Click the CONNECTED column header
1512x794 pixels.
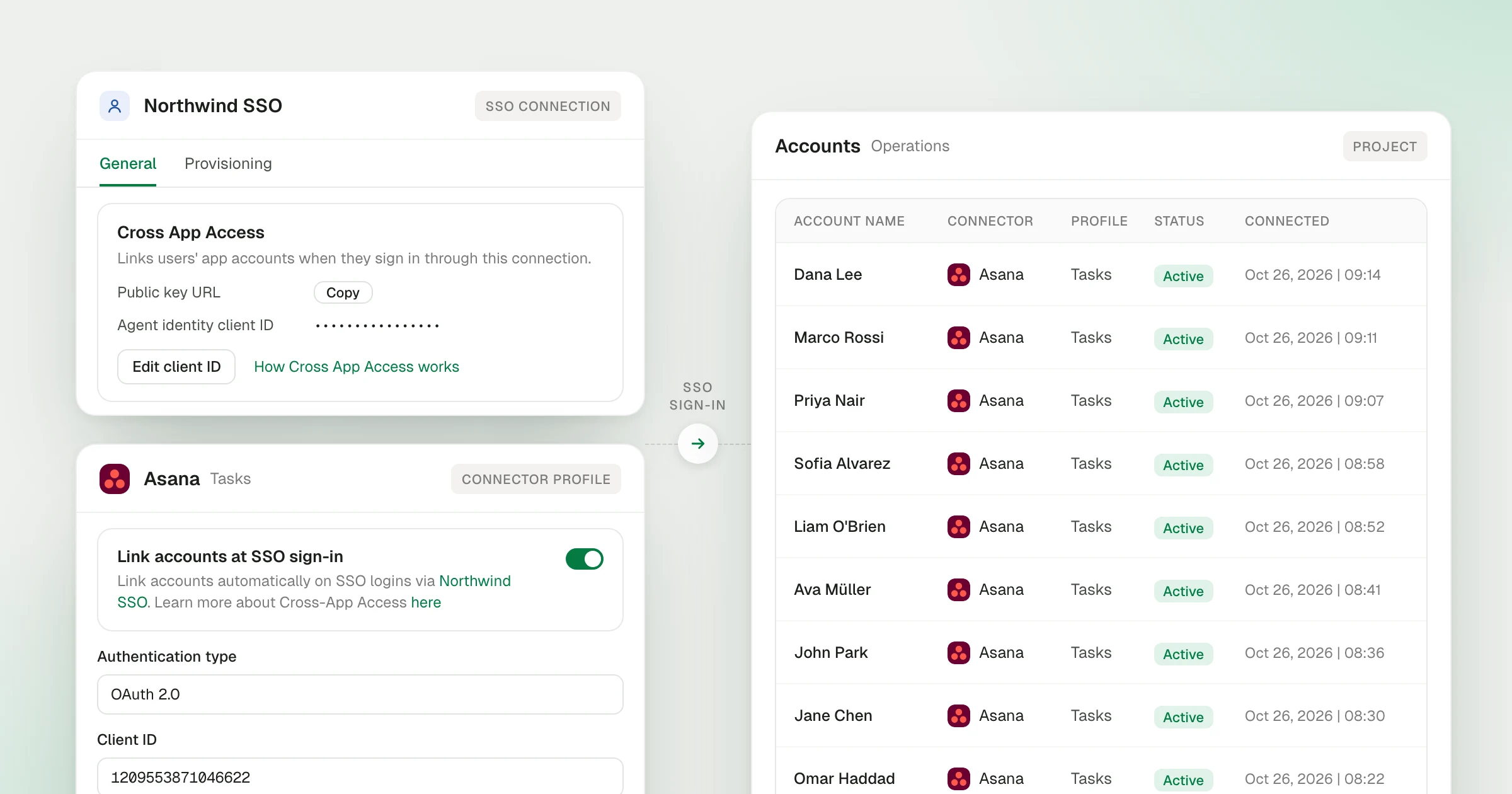point(1287,221)
